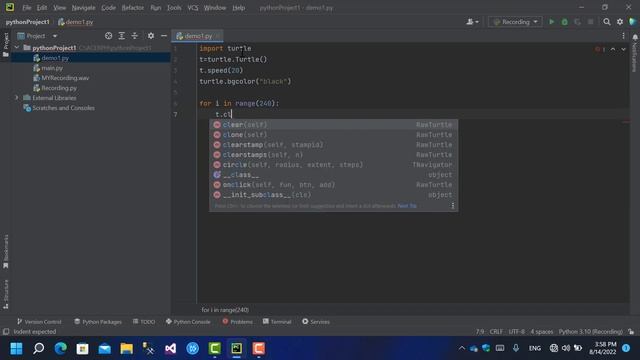Hide the Project tool window

click(164, 36)
